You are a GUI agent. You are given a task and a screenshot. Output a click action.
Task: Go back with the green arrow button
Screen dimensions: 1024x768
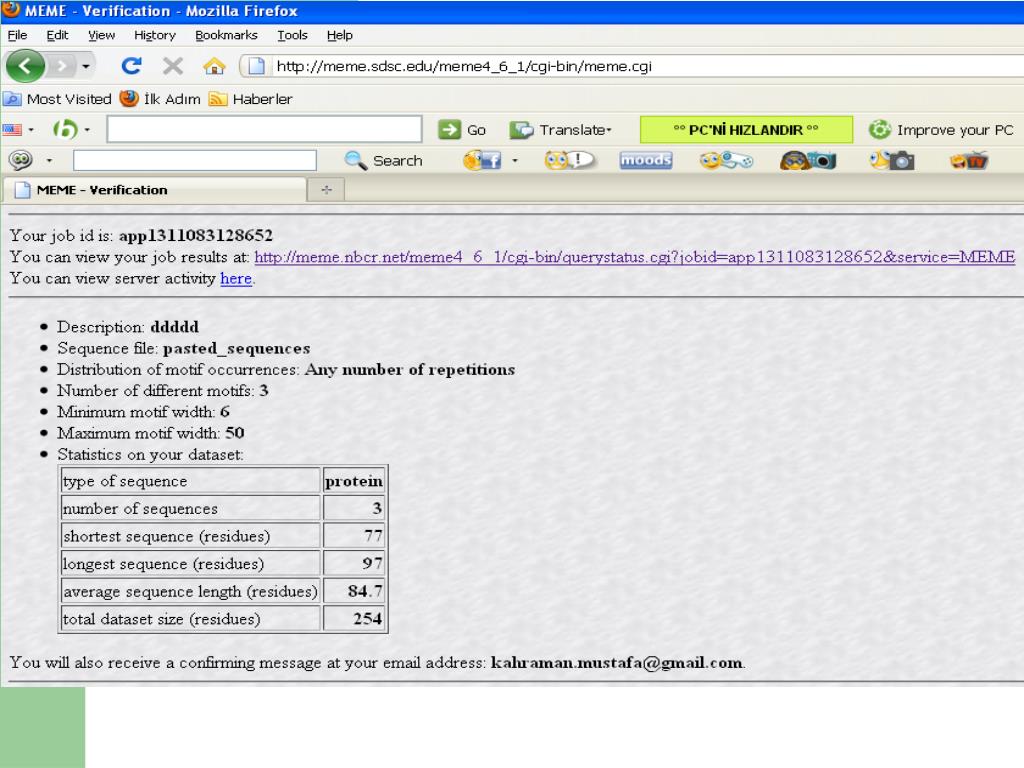[x=25, y=66]
